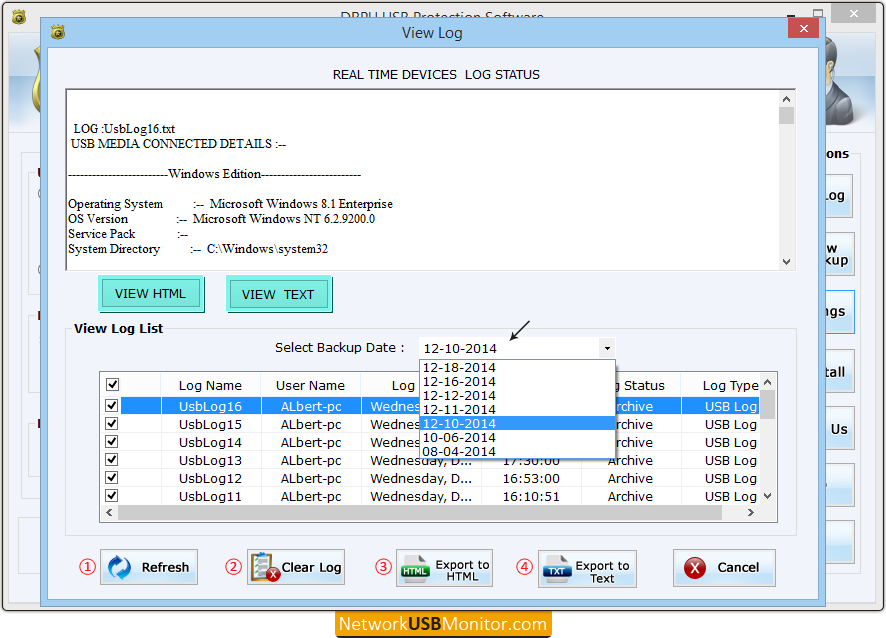This screenshot has height=638, width=886.
Task: Choose 12-16-2014 from backup date list
Action: (x=517, y=381)
